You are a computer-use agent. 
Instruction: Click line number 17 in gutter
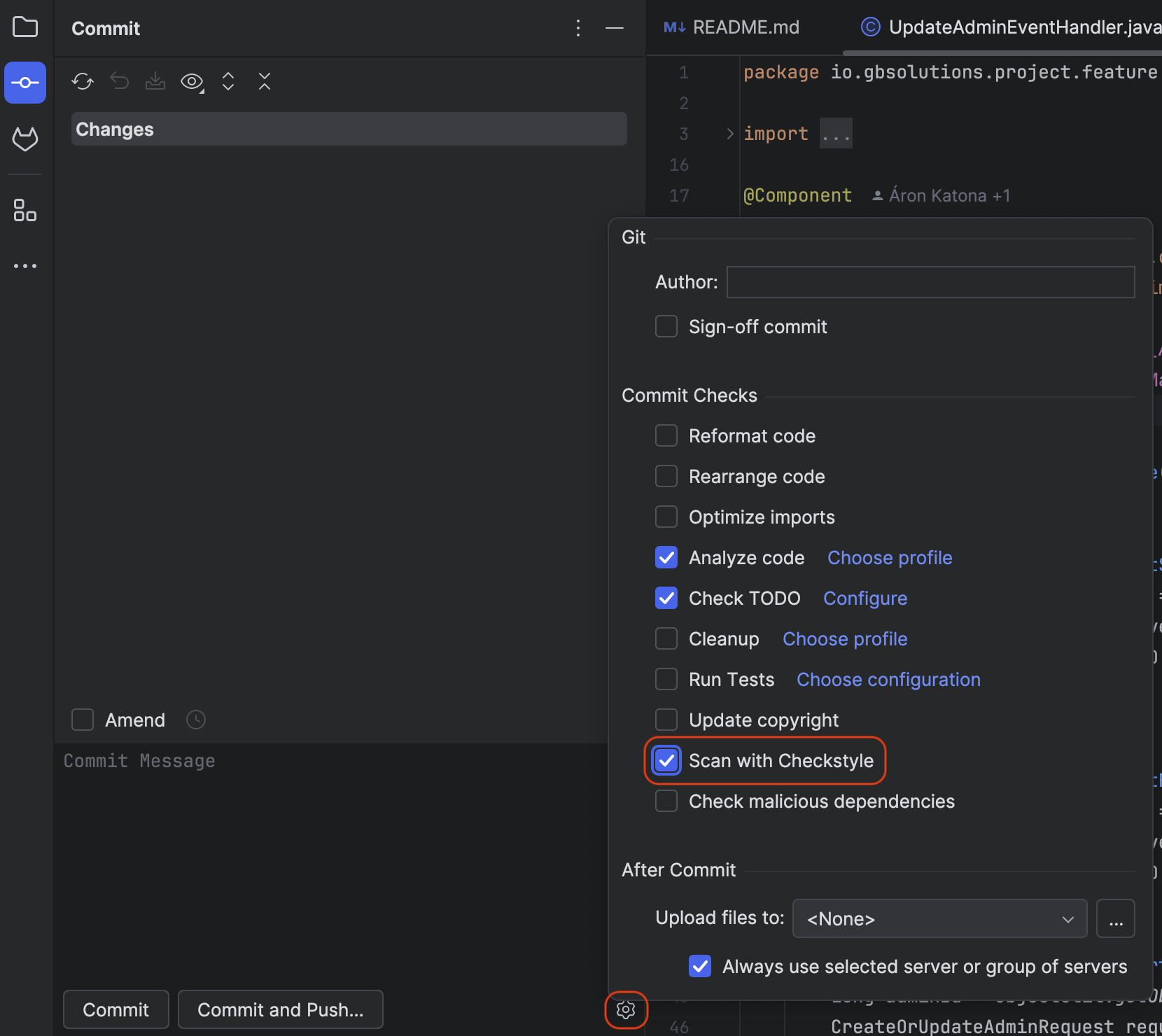[679, 195]
